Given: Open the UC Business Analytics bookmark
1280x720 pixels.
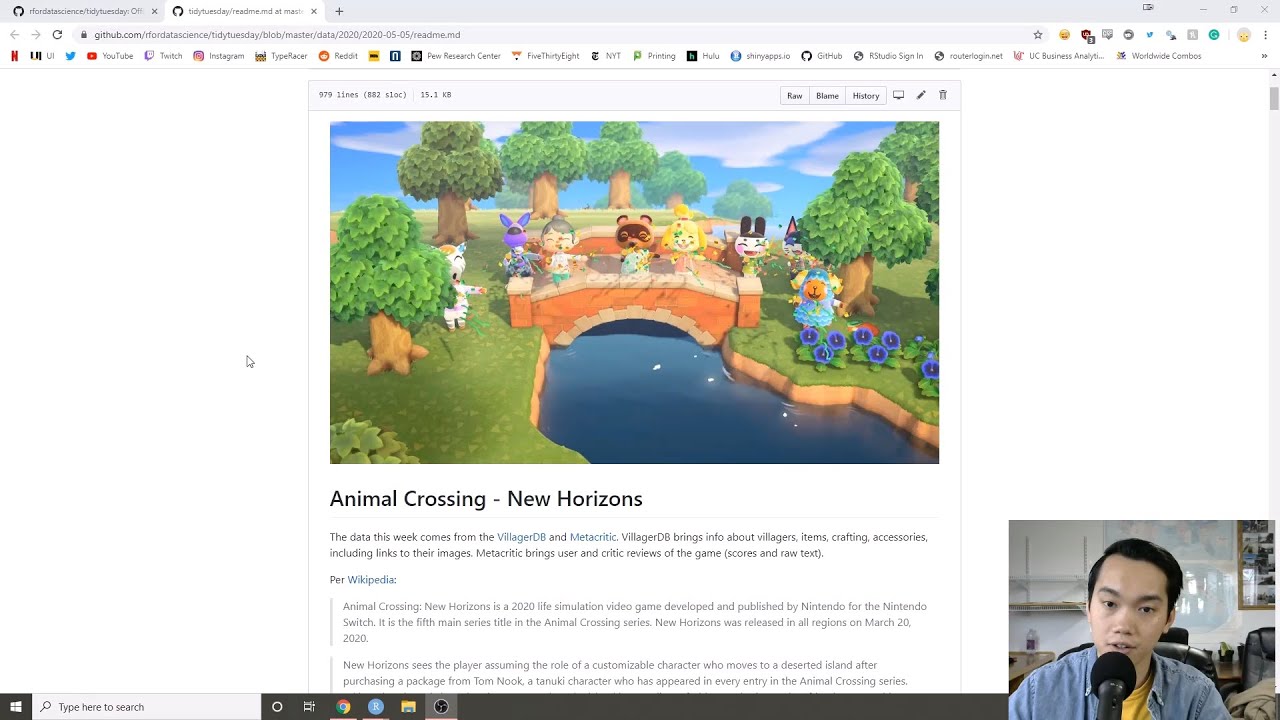Looking at the screenshot, I should click(x=1059, y=56).
